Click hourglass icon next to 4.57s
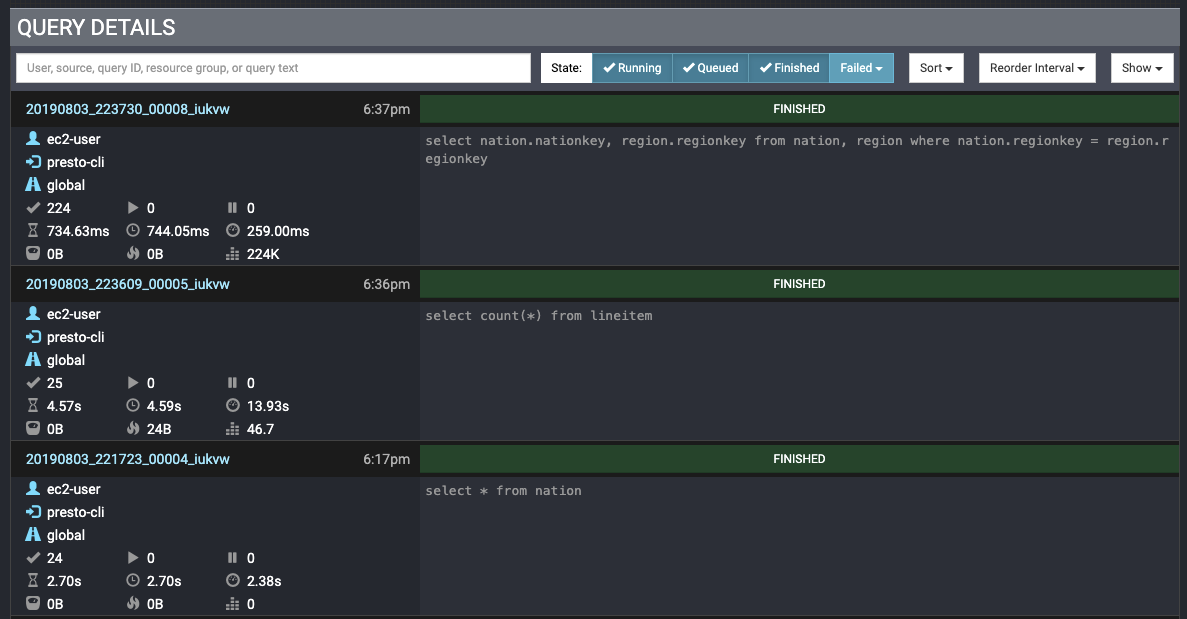Screen dimensions: 1187x619 33,406
